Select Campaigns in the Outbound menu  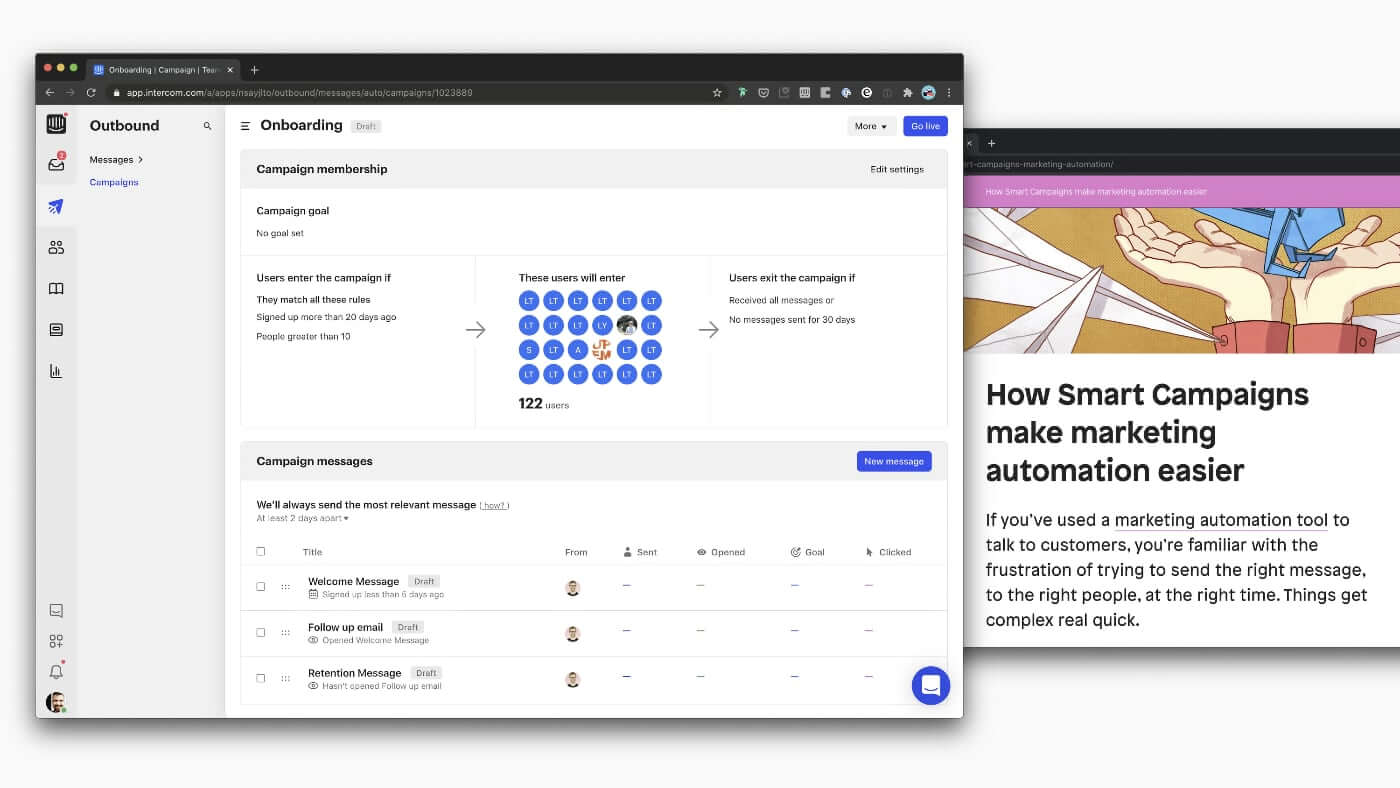[114, 183]
